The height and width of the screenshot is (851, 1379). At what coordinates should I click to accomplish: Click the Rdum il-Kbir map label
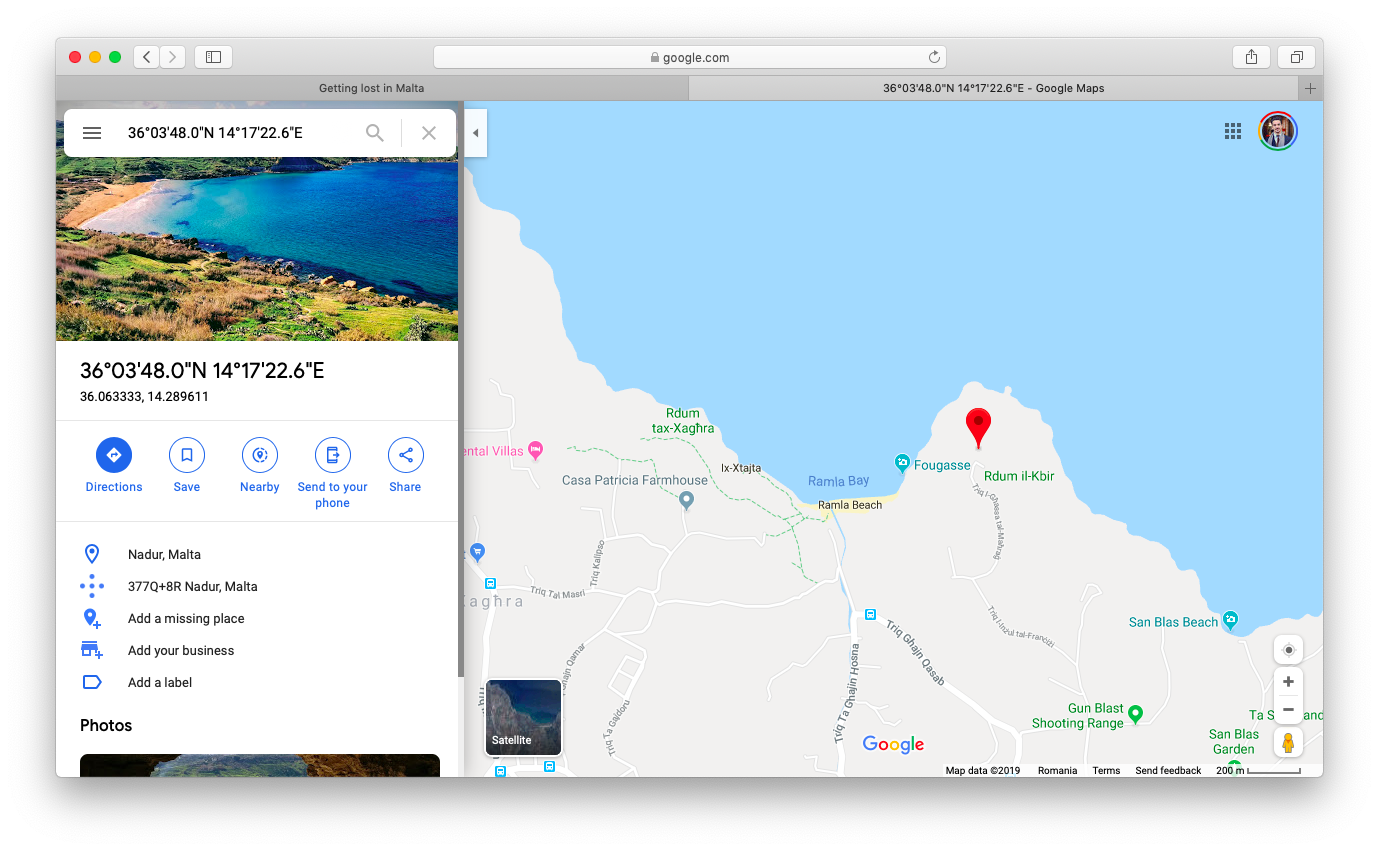coord(1019,476)
